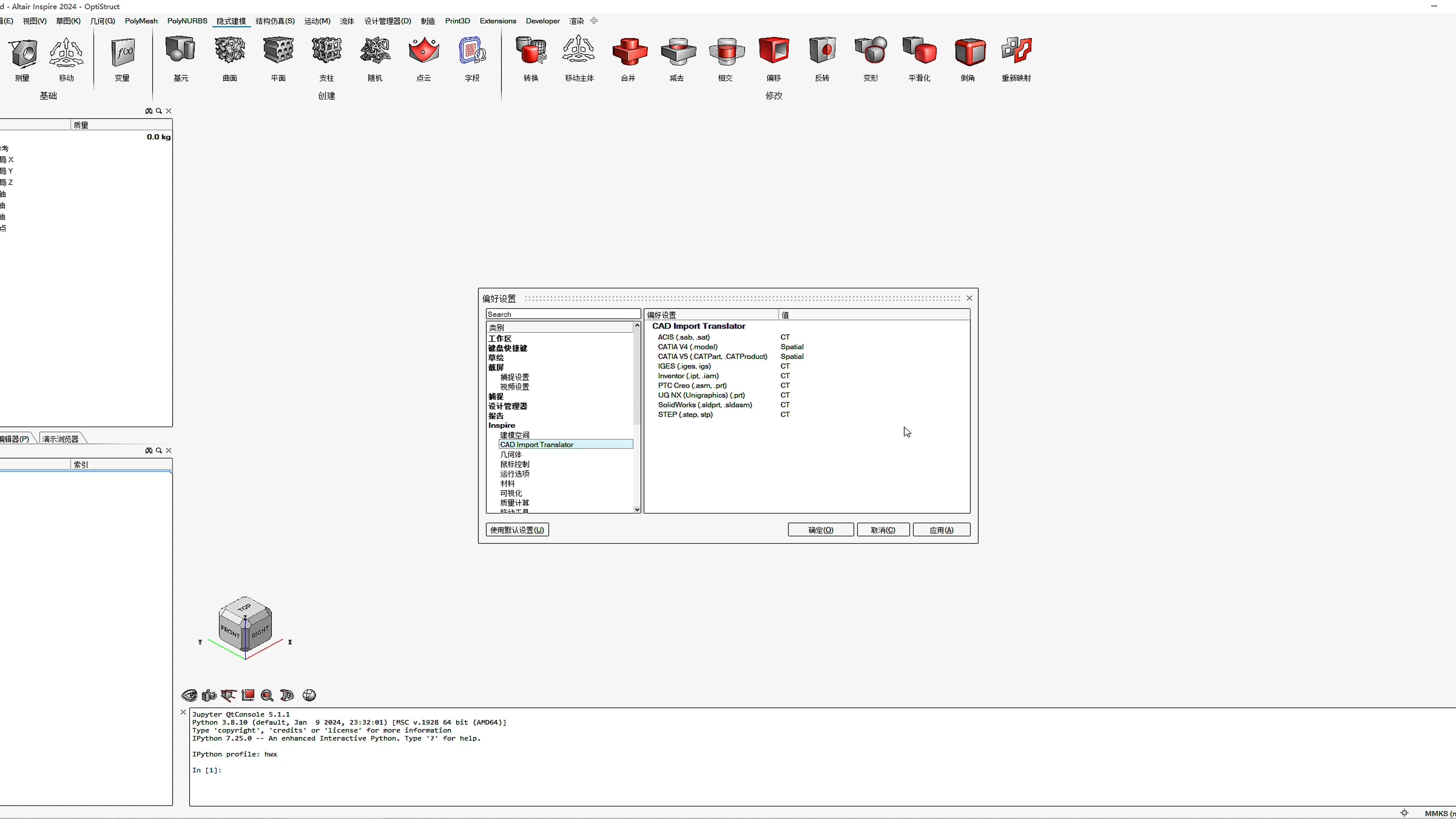1456x819 pixels.
Task: Toggle visibility with the eye icon below viewport
Action: pyautogui.click(x=189, y=695)
